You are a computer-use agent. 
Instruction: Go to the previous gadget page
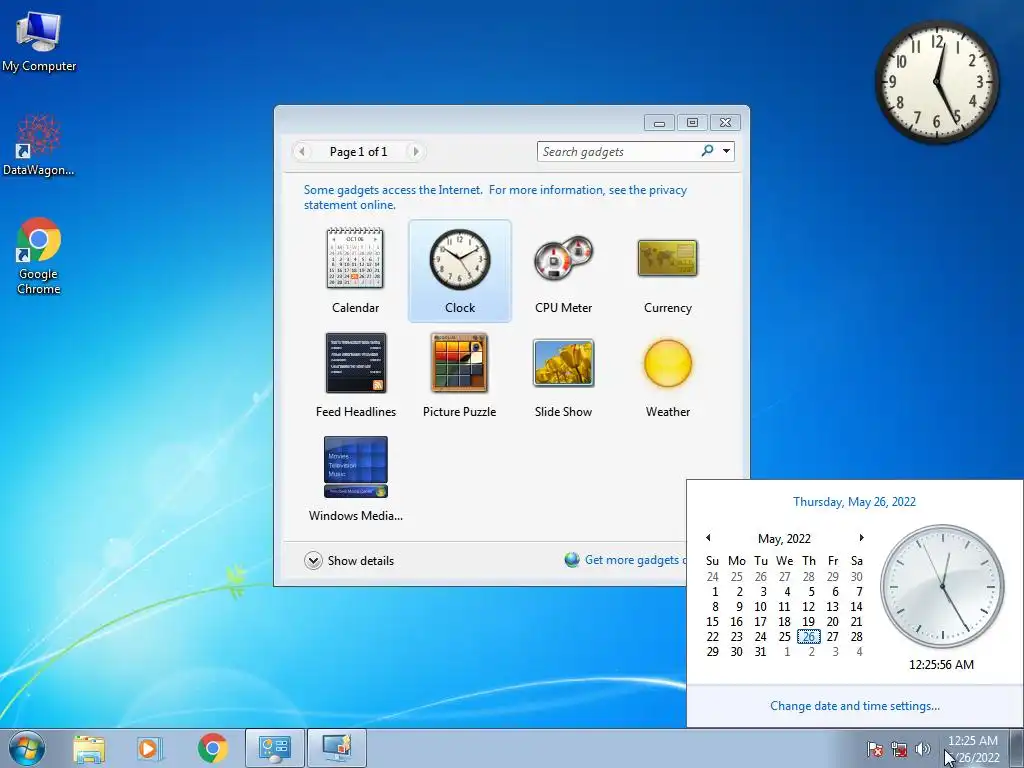tap(302, 152)
